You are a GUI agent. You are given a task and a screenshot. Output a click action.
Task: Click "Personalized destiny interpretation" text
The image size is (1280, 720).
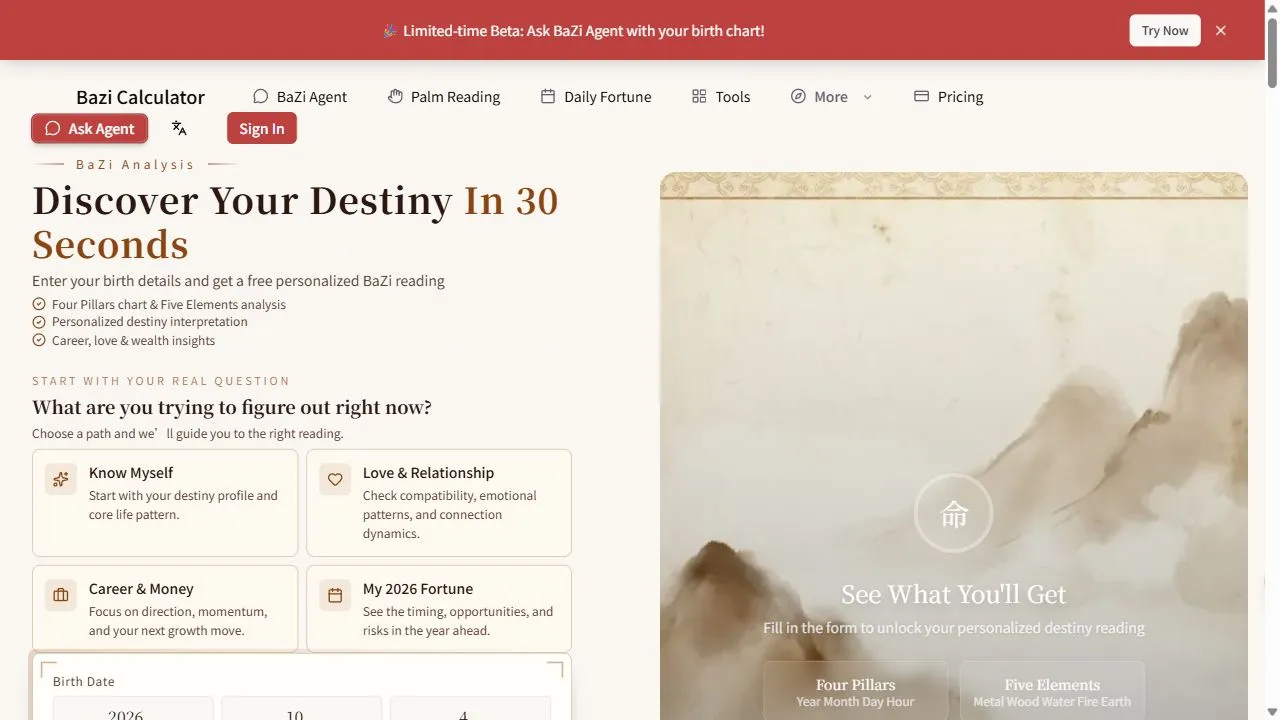(x=150, y=322)
